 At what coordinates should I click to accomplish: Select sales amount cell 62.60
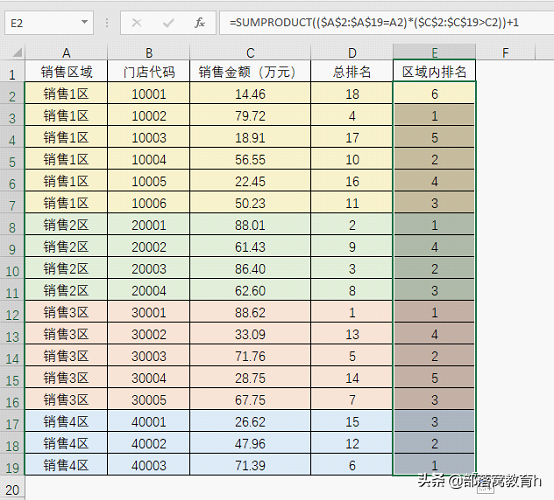pyautogui.click(x=250, y=290)
